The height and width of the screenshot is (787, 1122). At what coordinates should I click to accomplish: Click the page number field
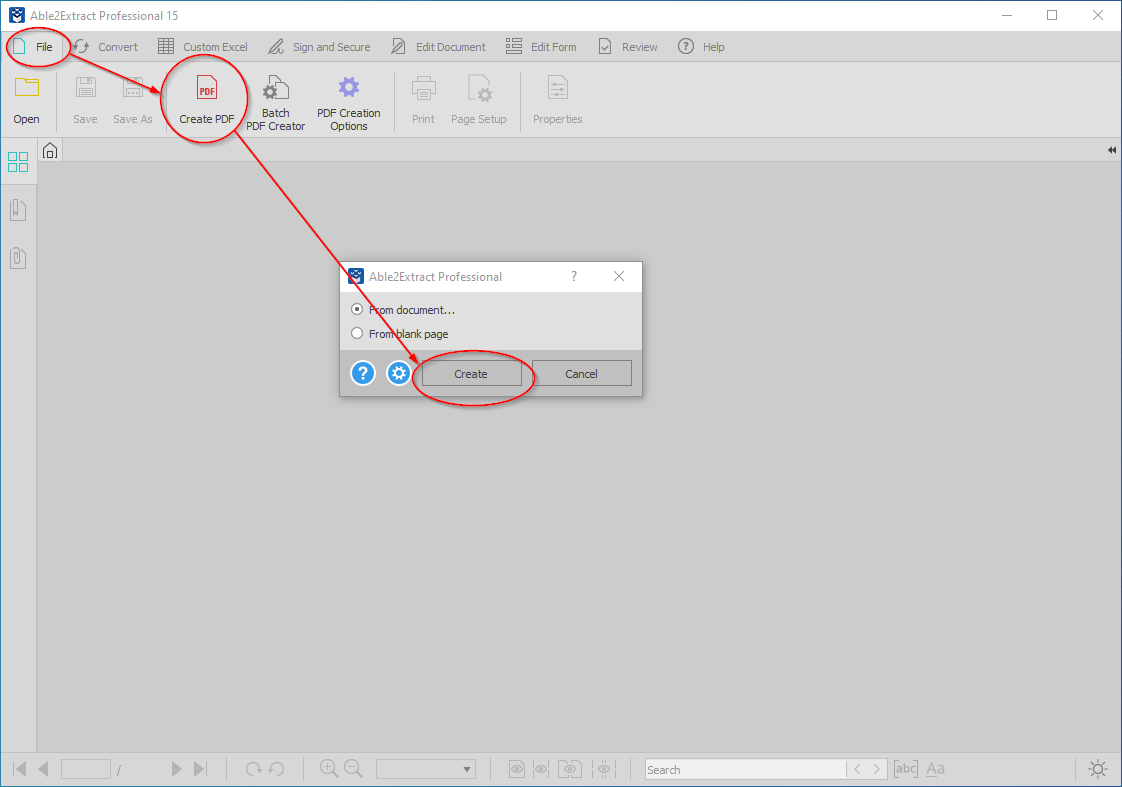[86, 769]
